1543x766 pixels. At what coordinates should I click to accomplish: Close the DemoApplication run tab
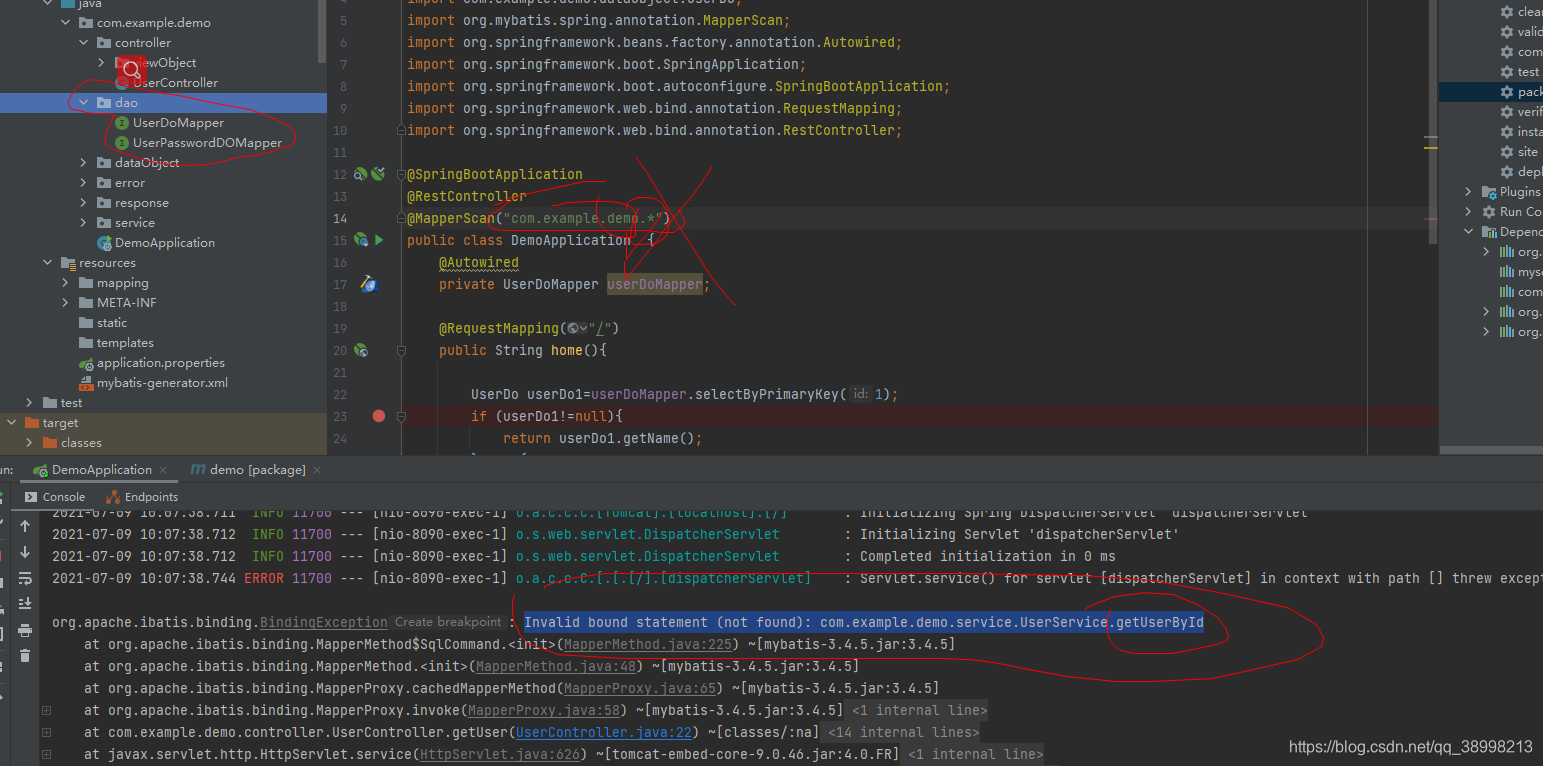(165, 470)
